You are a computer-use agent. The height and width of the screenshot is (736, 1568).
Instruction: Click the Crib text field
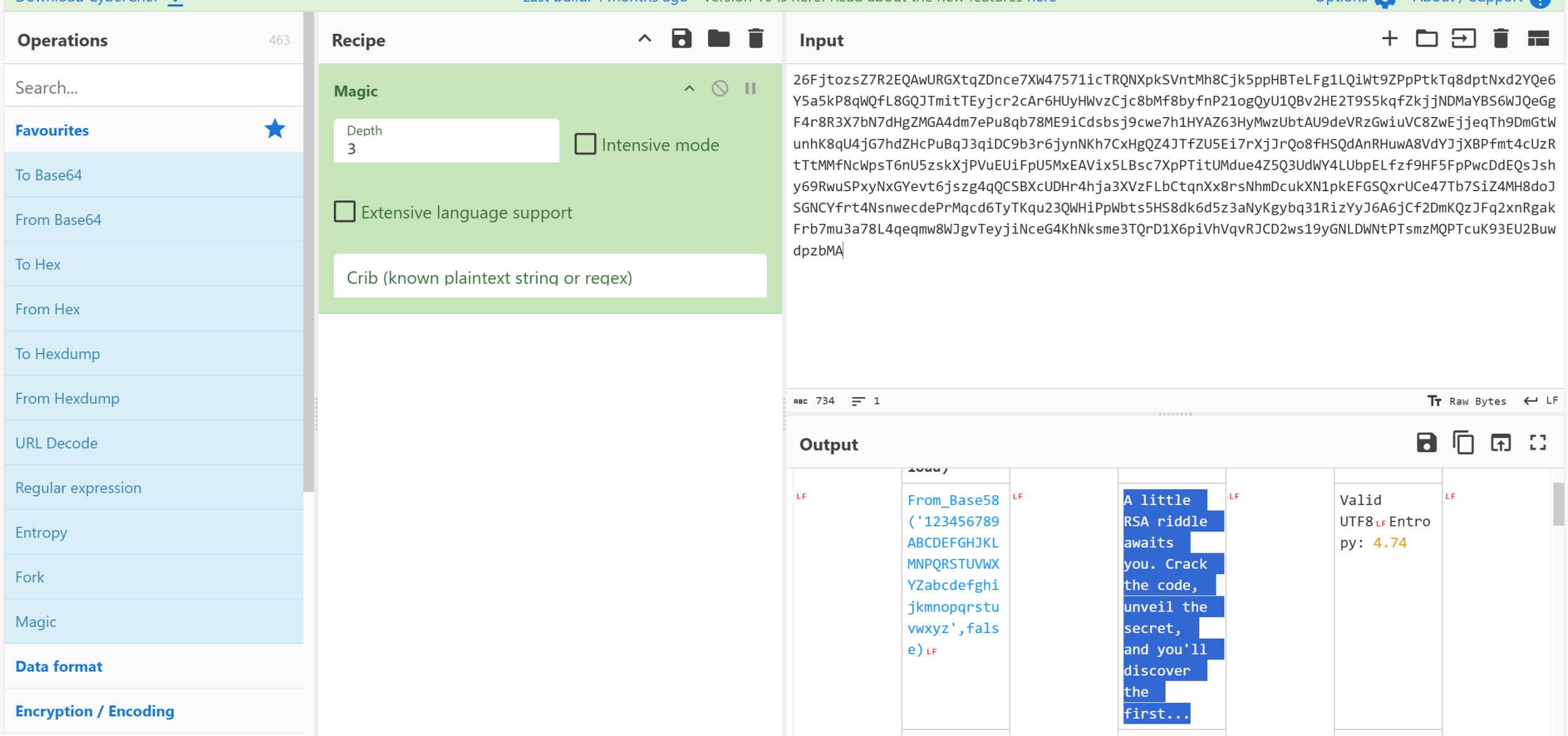[x=549, y=277]
